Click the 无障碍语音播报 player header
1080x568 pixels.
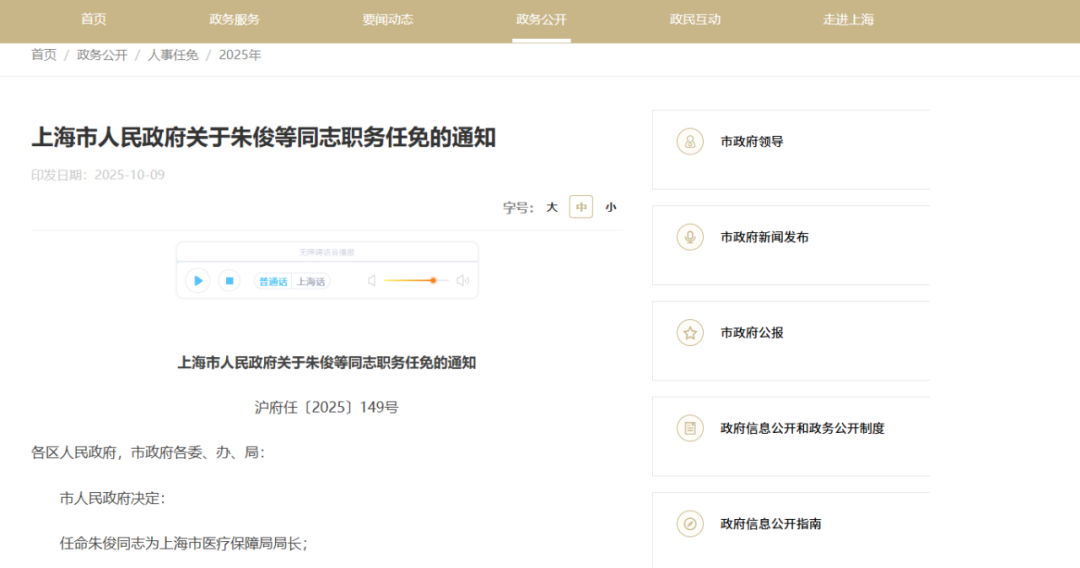327,253
